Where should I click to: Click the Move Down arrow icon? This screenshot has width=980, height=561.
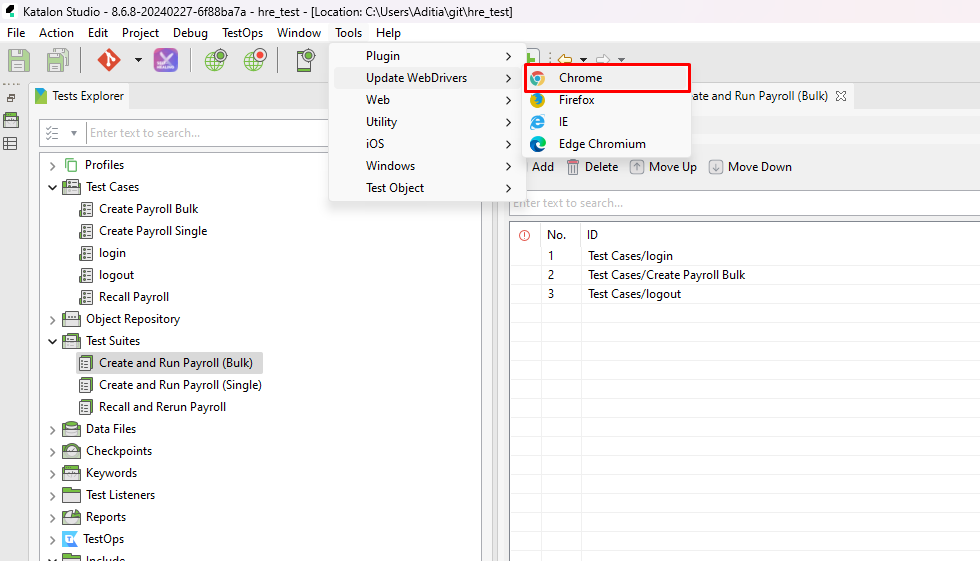(716, 167)
